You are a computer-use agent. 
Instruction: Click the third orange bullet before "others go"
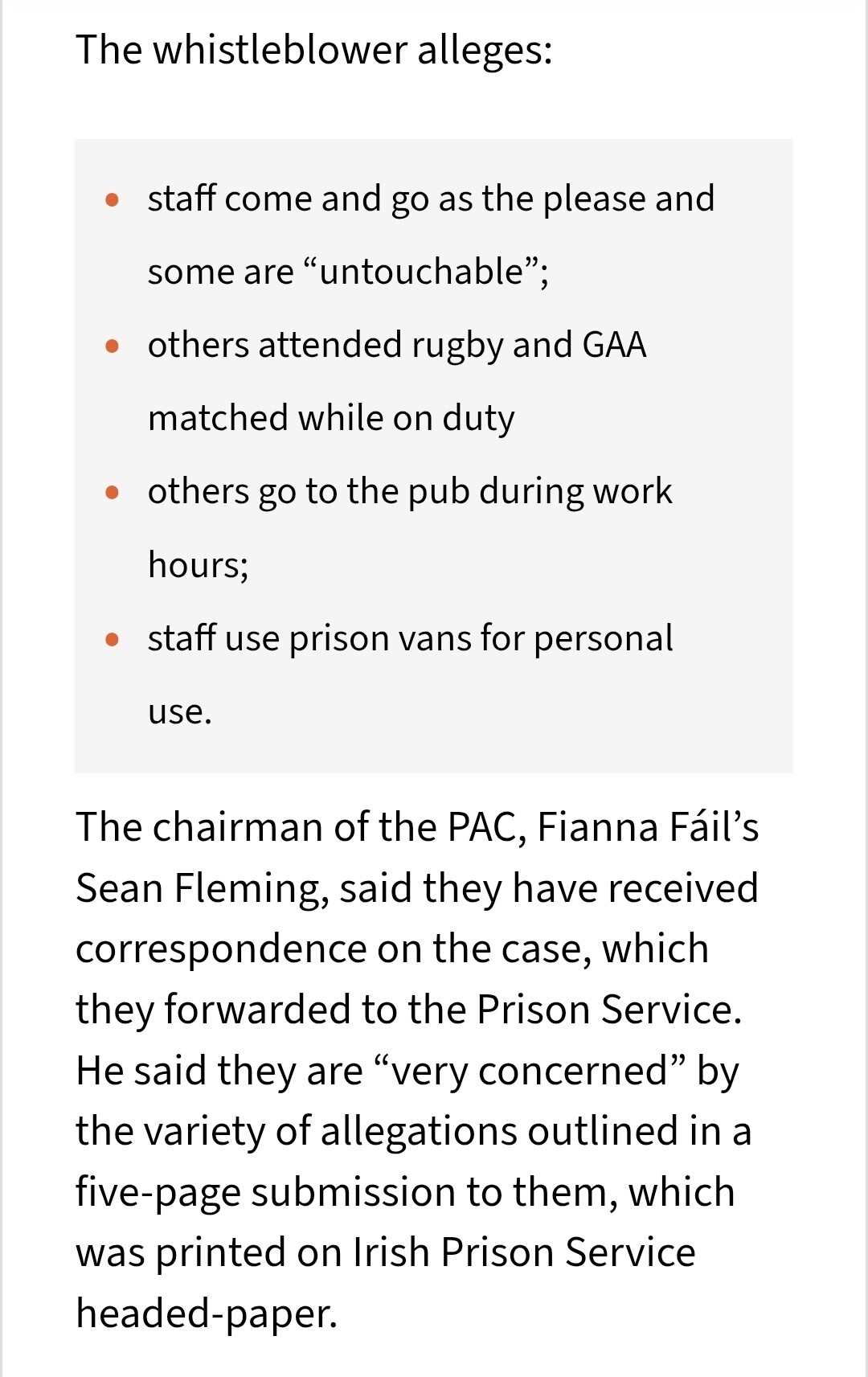[x=113, y=492]
